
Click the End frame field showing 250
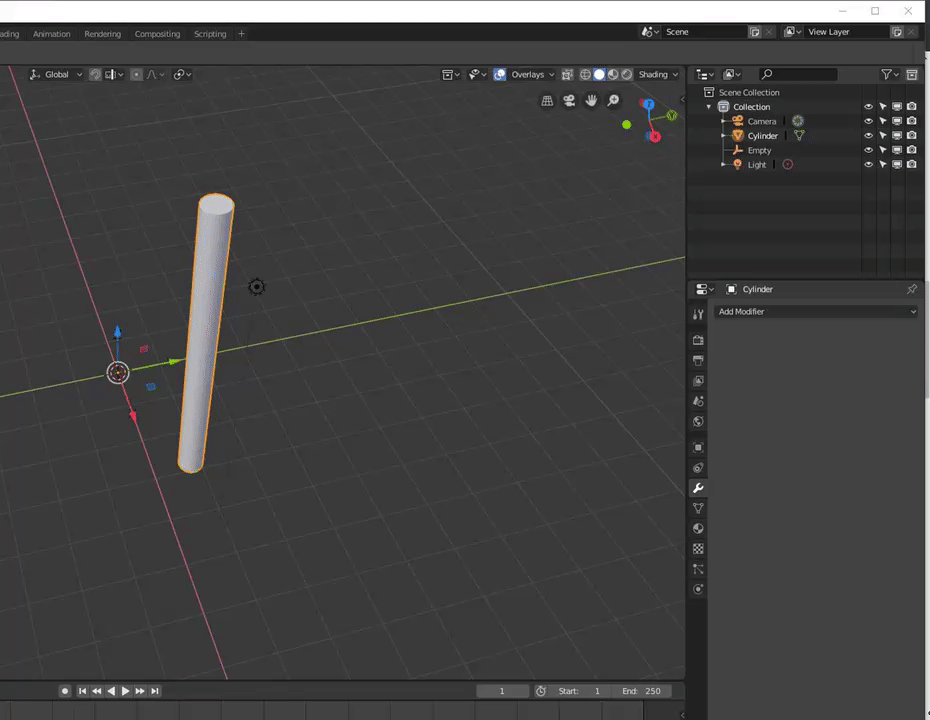[641, 691]
